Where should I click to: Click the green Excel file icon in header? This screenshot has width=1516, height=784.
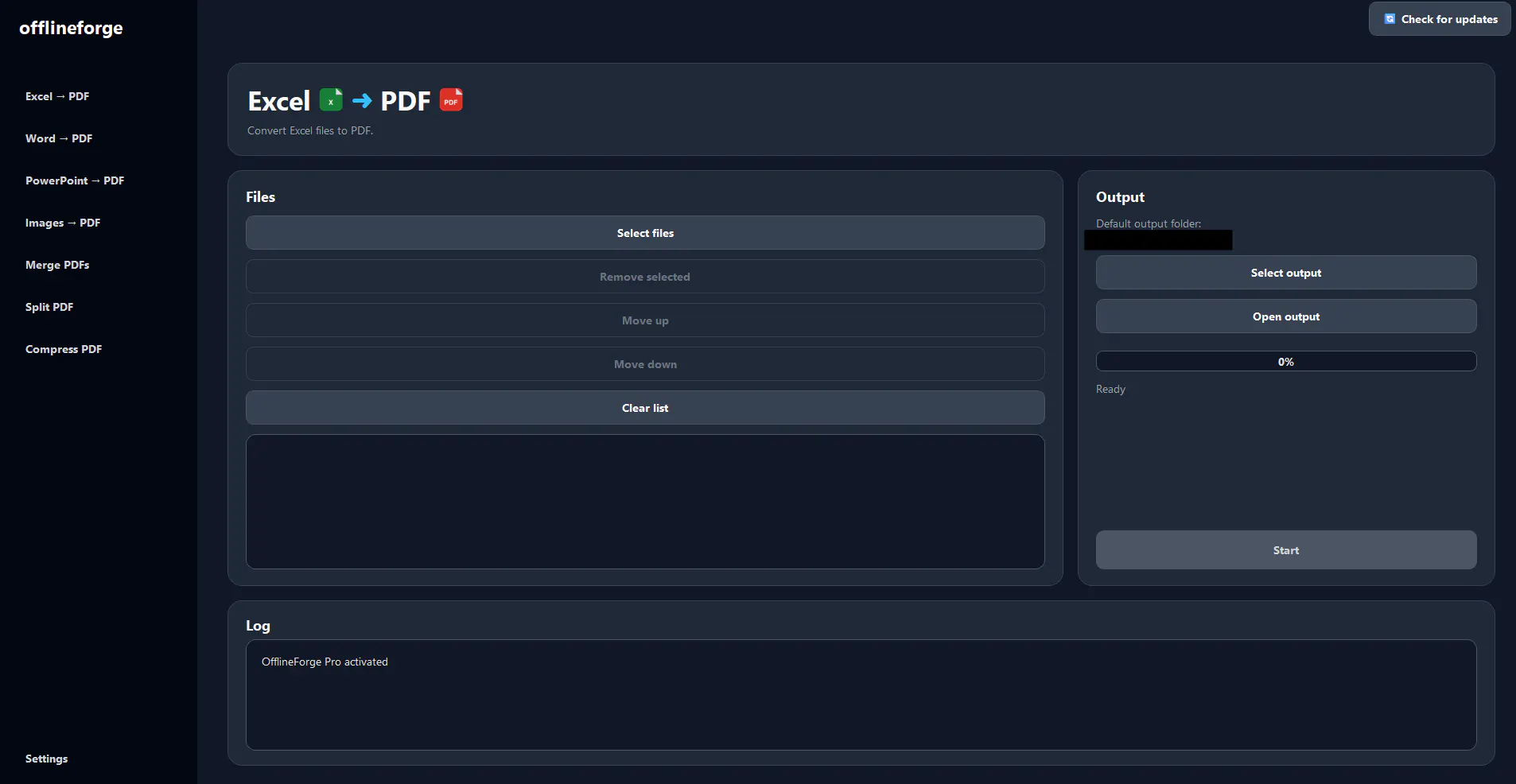tap(331, 100)
